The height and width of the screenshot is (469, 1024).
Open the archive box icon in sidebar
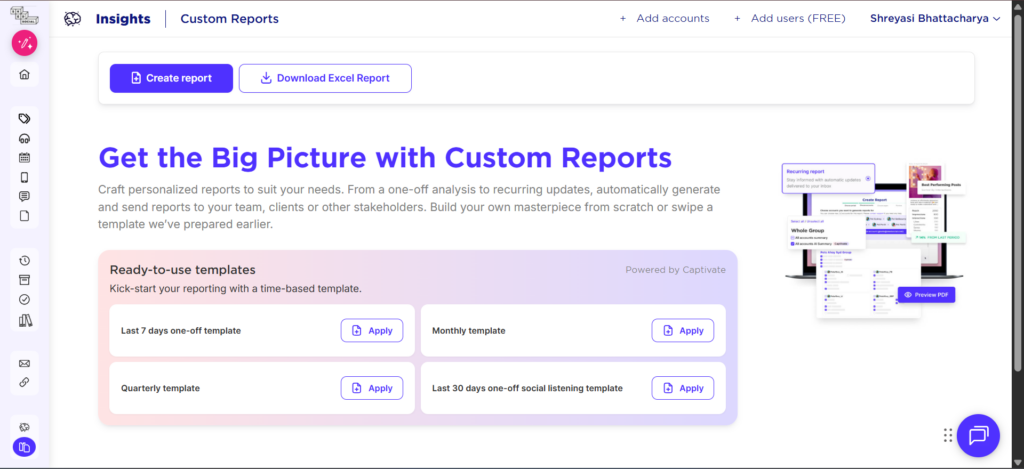tap(24, 280)
